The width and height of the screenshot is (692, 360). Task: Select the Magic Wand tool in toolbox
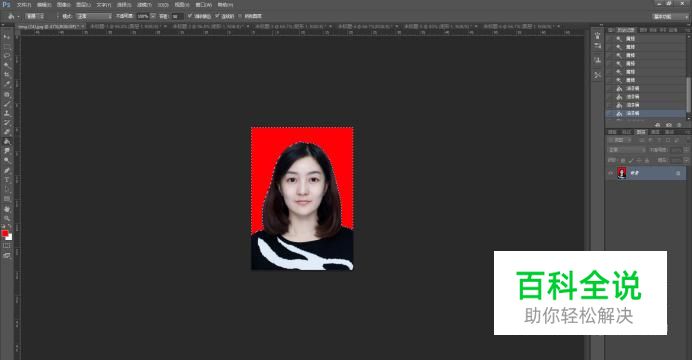pyautogui.click(x=7, y=65)
